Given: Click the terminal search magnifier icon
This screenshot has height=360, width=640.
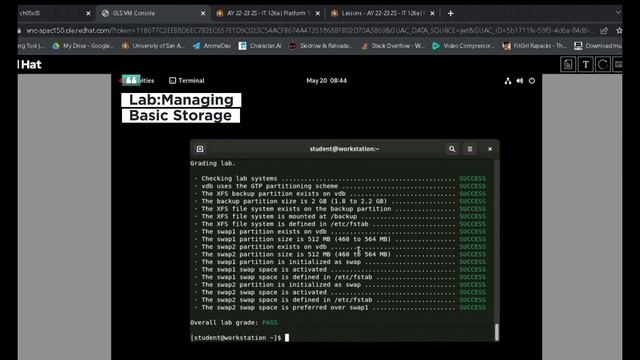Looking at the screenshot, I should coord(452,149).
